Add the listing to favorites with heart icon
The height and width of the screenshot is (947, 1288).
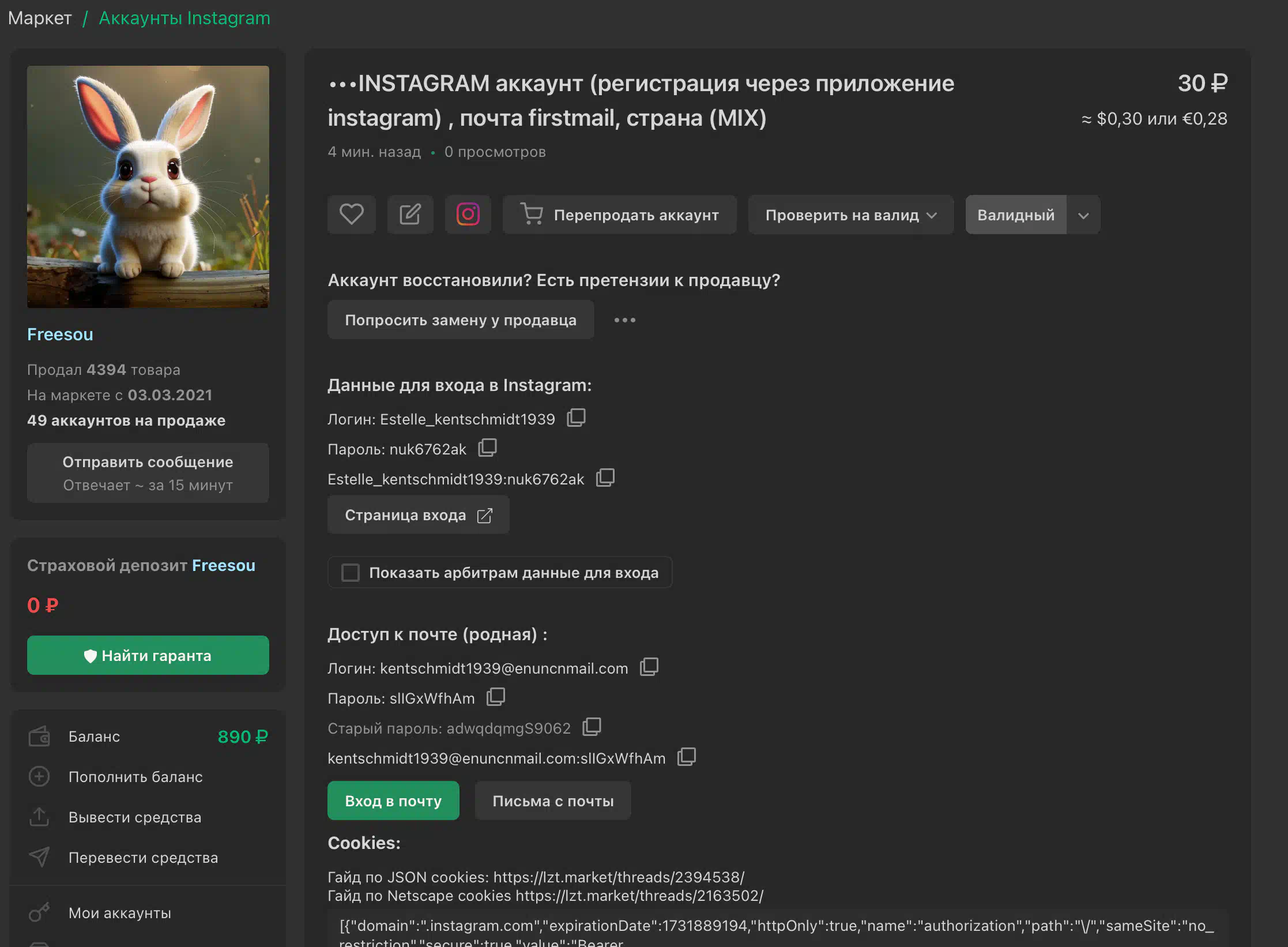pyautogui.click(x=351, y=215)
